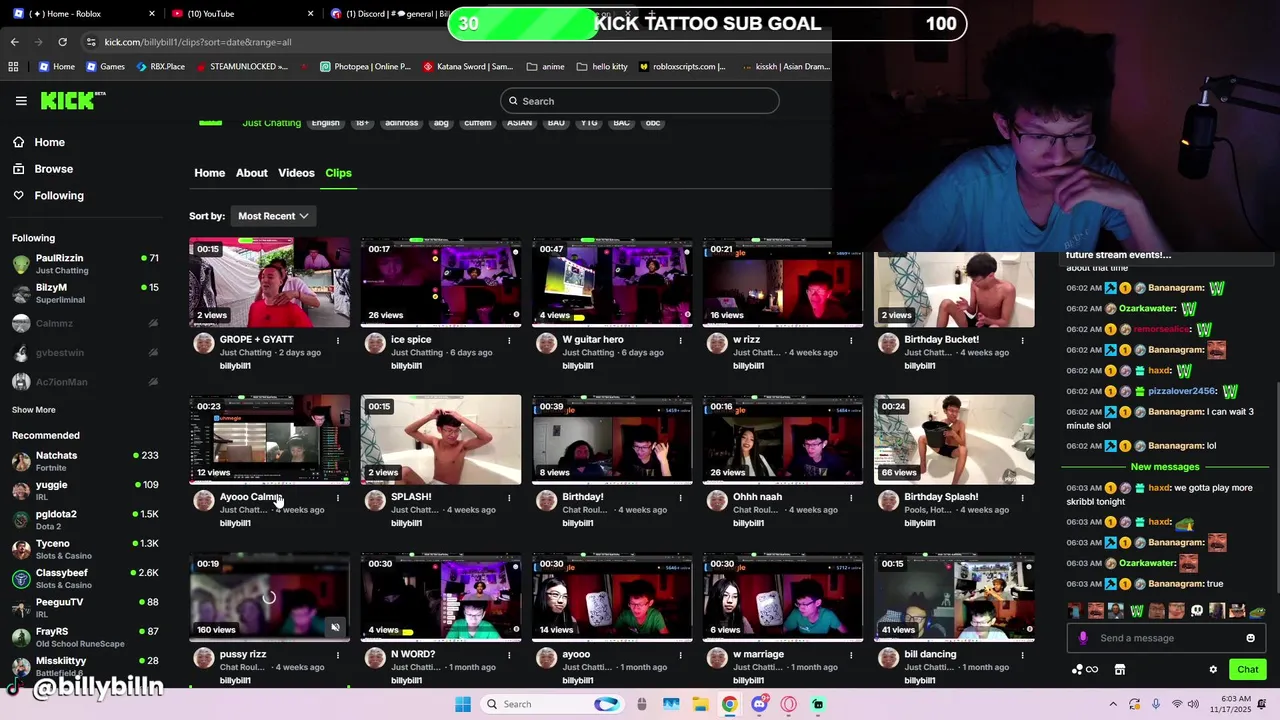Viewport: 1280px width, 720px height.
Task: Open chat settings gear icon
Action: click(x=1213, y=670)
